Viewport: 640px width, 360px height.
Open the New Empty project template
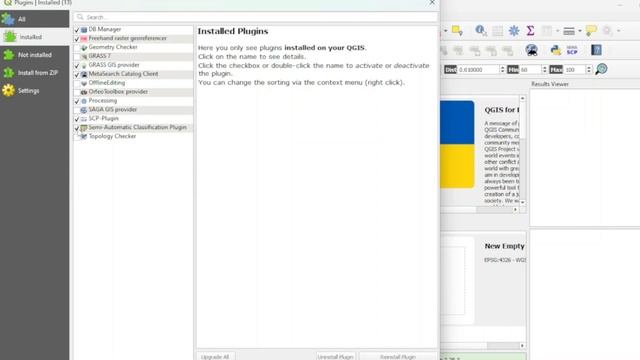(x=483, y=280)
